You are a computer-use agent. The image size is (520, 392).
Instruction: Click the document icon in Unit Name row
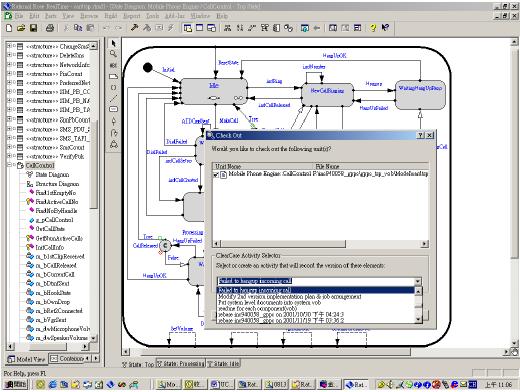point(223,174)
